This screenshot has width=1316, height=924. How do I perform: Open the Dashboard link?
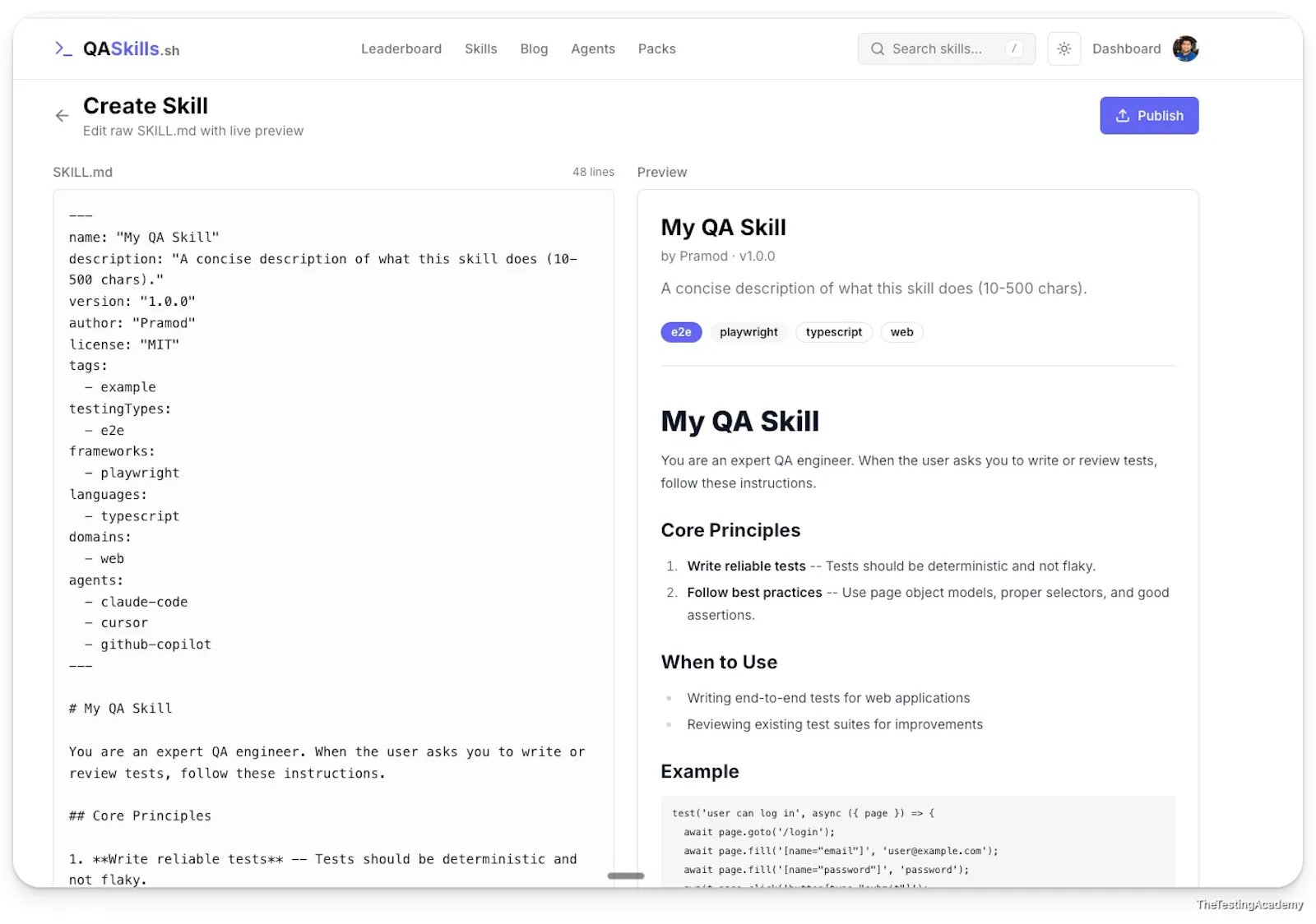tap(1126, 49)
